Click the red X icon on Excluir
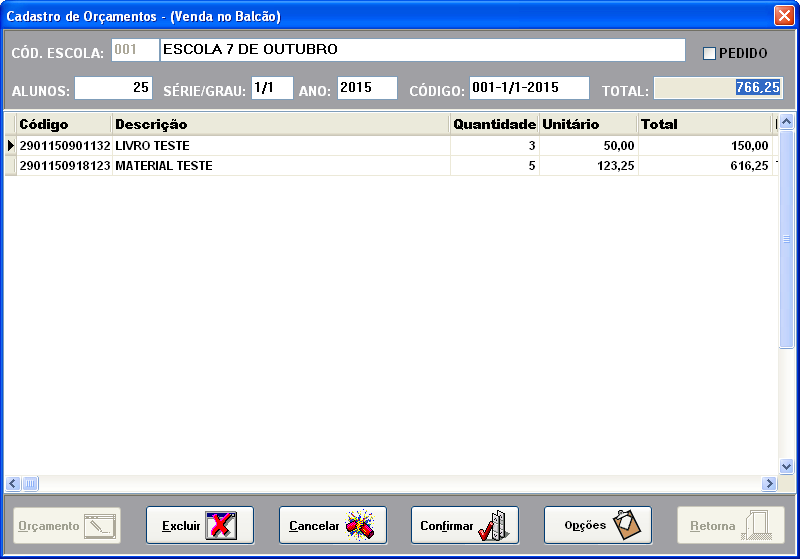Screen dimensions: 800x559 click(x=221, y=525)
